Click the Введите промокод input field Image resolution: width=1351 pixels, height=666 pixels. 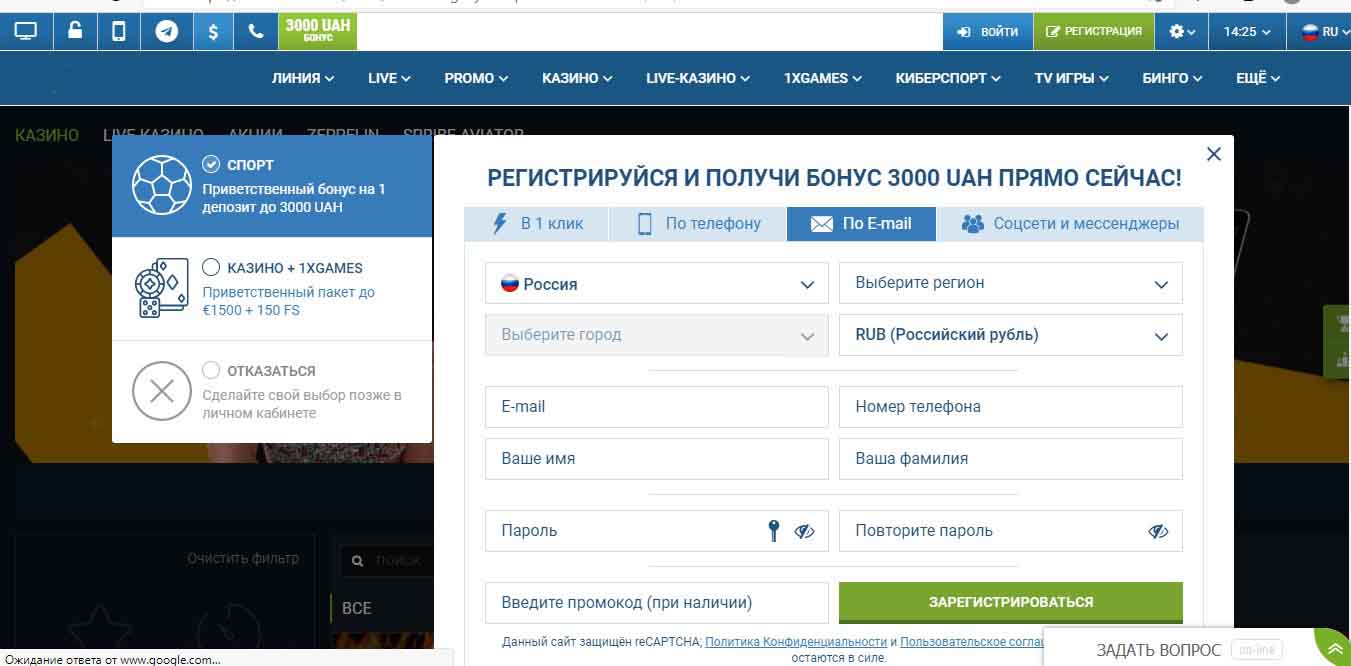click(657, 603)
